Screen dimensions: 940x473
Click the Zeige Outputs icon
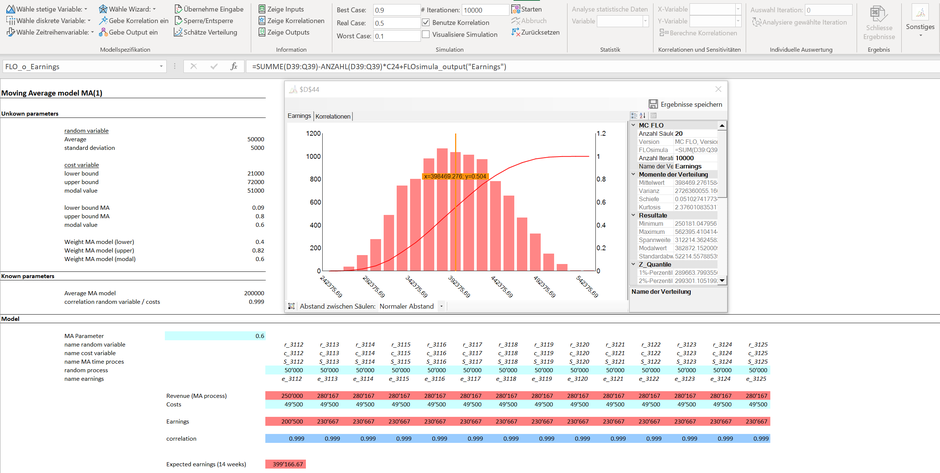click(263, 32)
